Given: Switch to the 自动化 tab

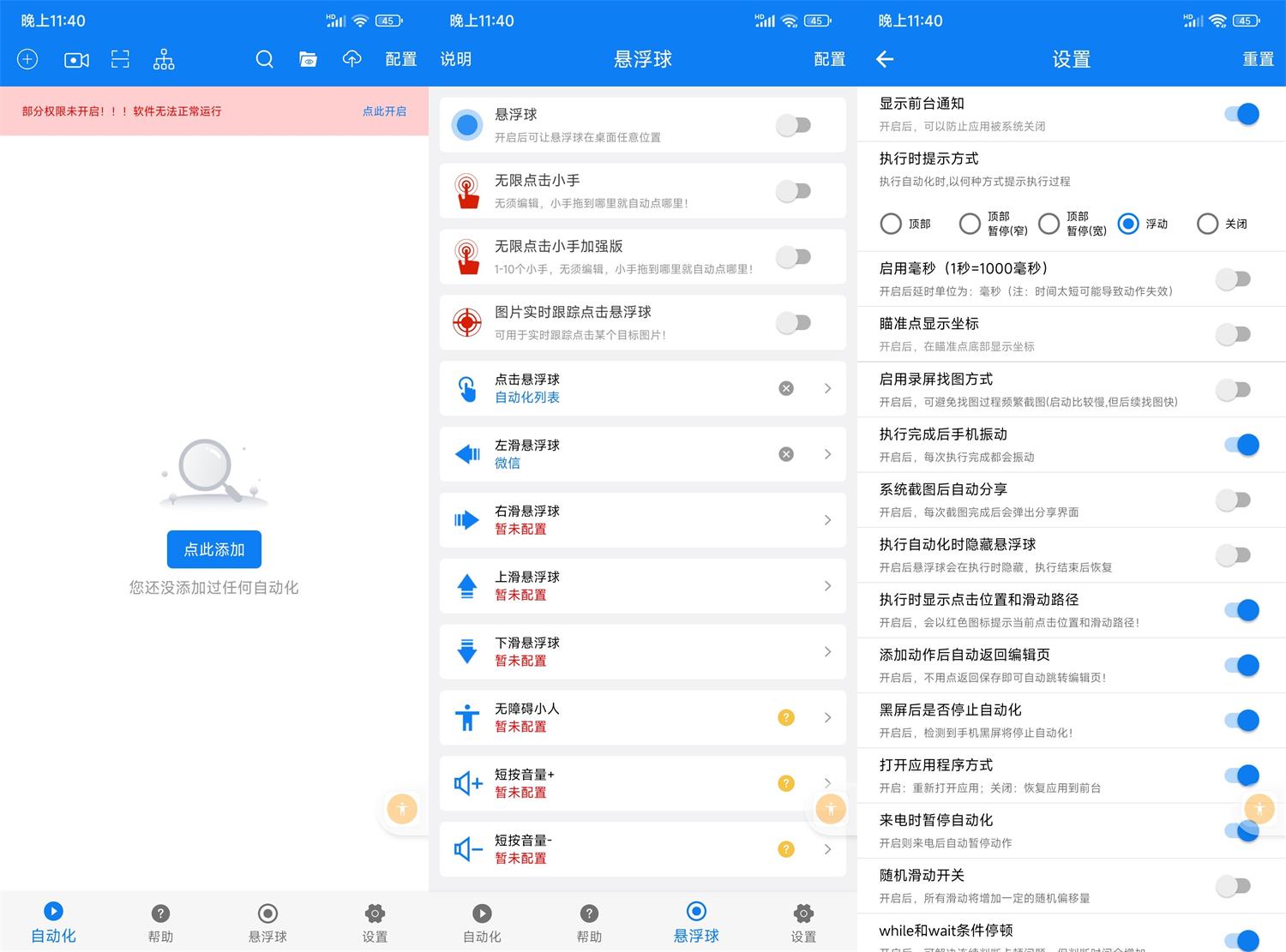Looking at the screenshot, I should [53, 921].
